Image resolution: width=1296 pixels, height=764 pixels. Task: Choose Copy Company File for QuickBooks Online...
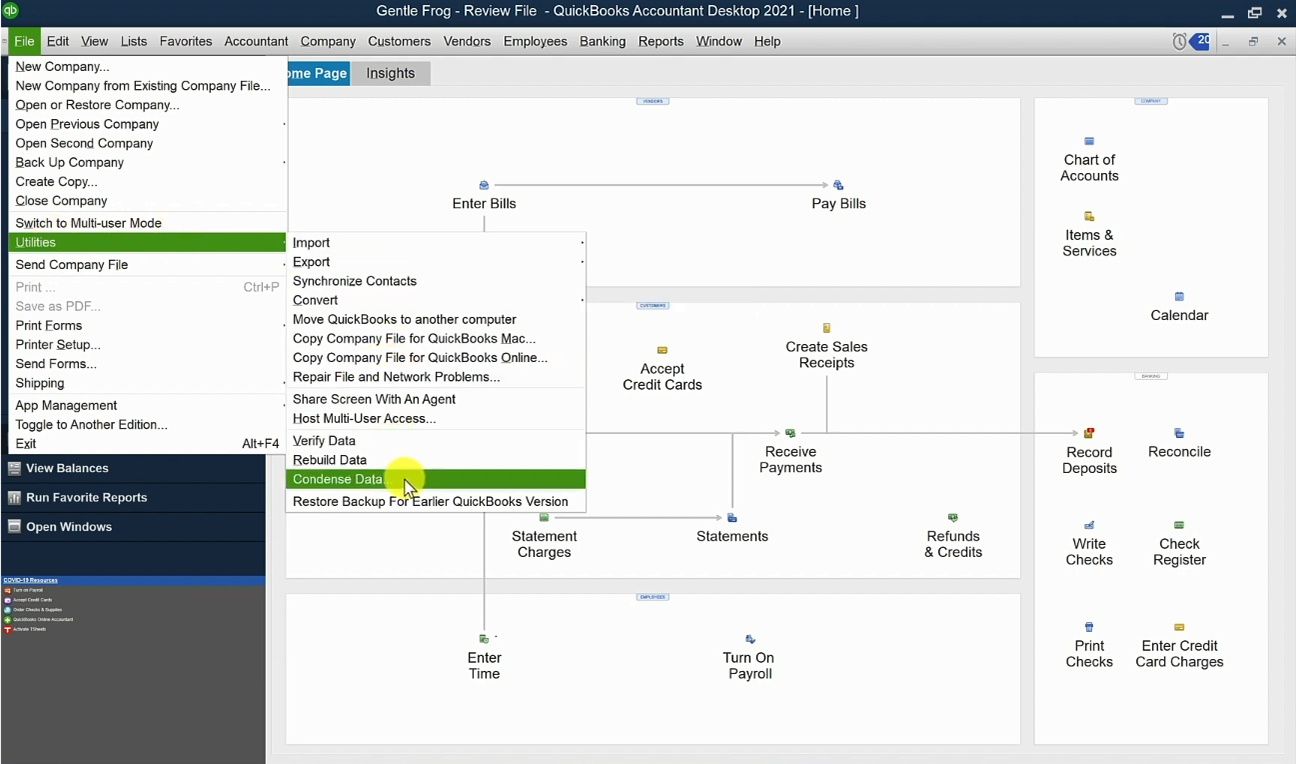coord(437,358)
